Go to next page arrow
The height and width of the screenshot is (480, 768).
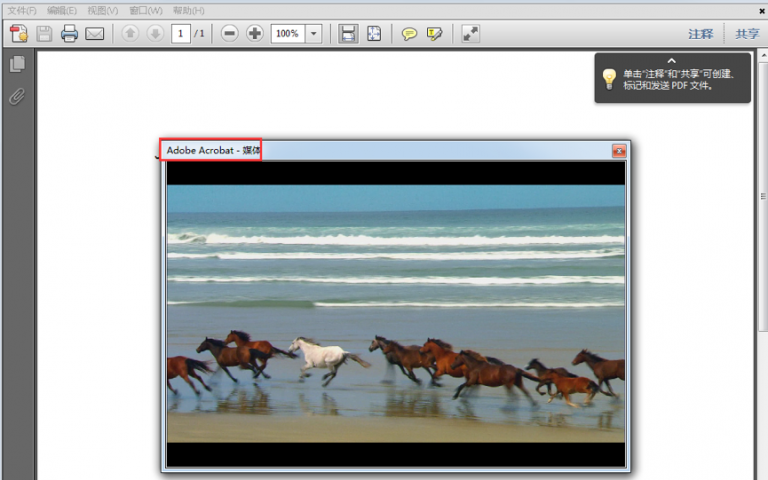point(155,33)
